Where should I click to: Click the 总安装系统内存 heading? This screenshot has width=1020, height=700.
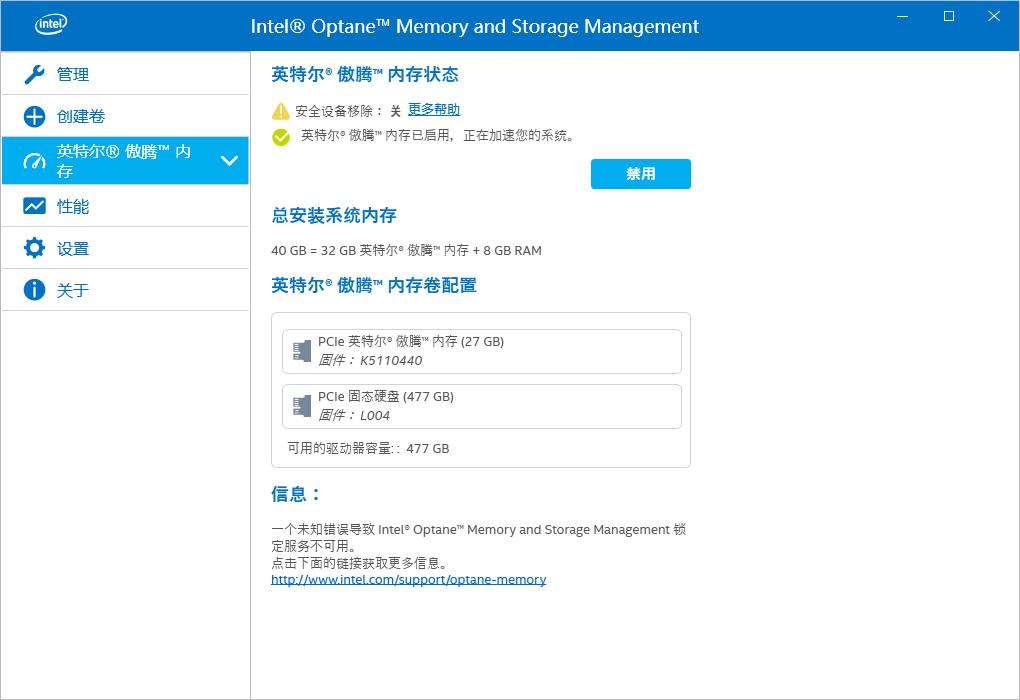click(334, 215)
